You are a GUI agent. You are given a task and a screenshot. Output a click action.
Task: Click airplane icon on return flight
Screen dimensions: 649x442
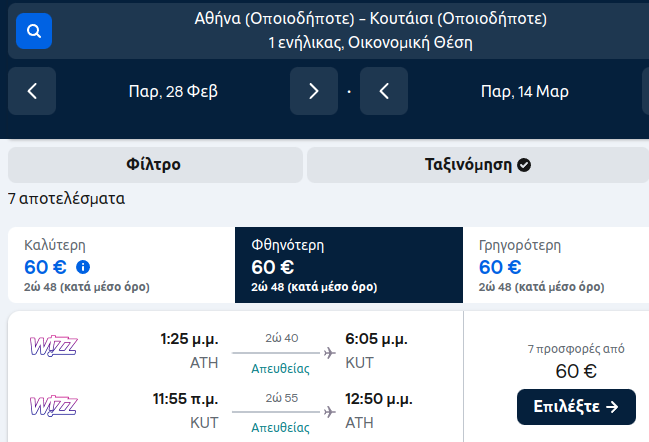[x=330, y=412]
